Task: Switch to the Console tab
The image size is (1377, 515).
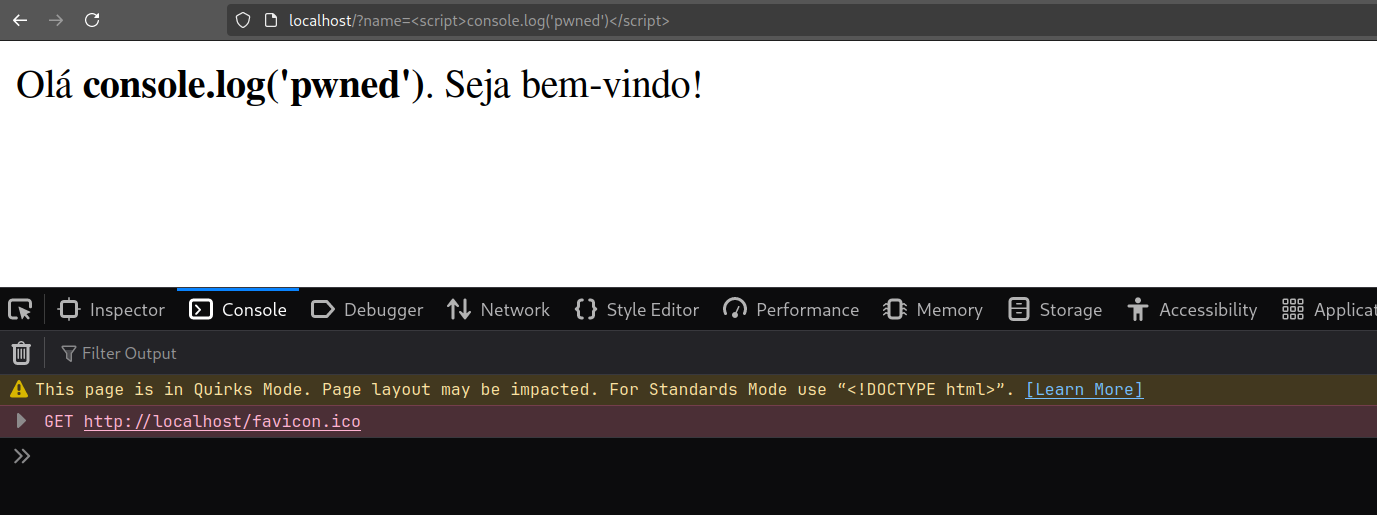Action: (x=238, y=310)
